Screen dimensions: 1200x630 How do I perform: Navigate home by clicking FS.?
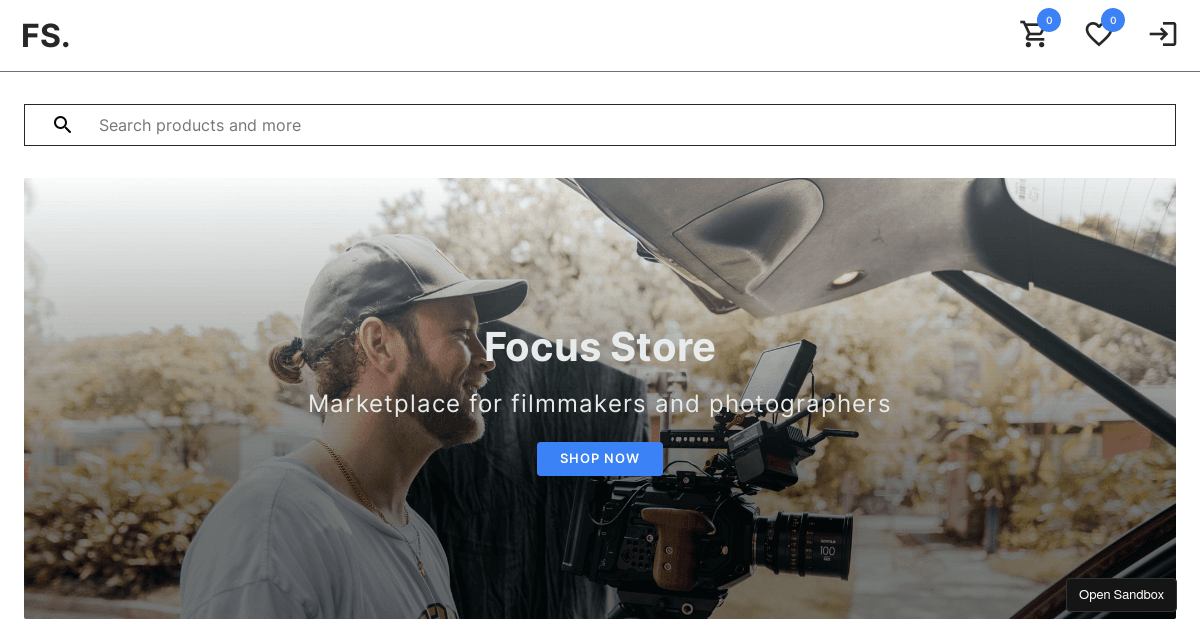[46, 35]
